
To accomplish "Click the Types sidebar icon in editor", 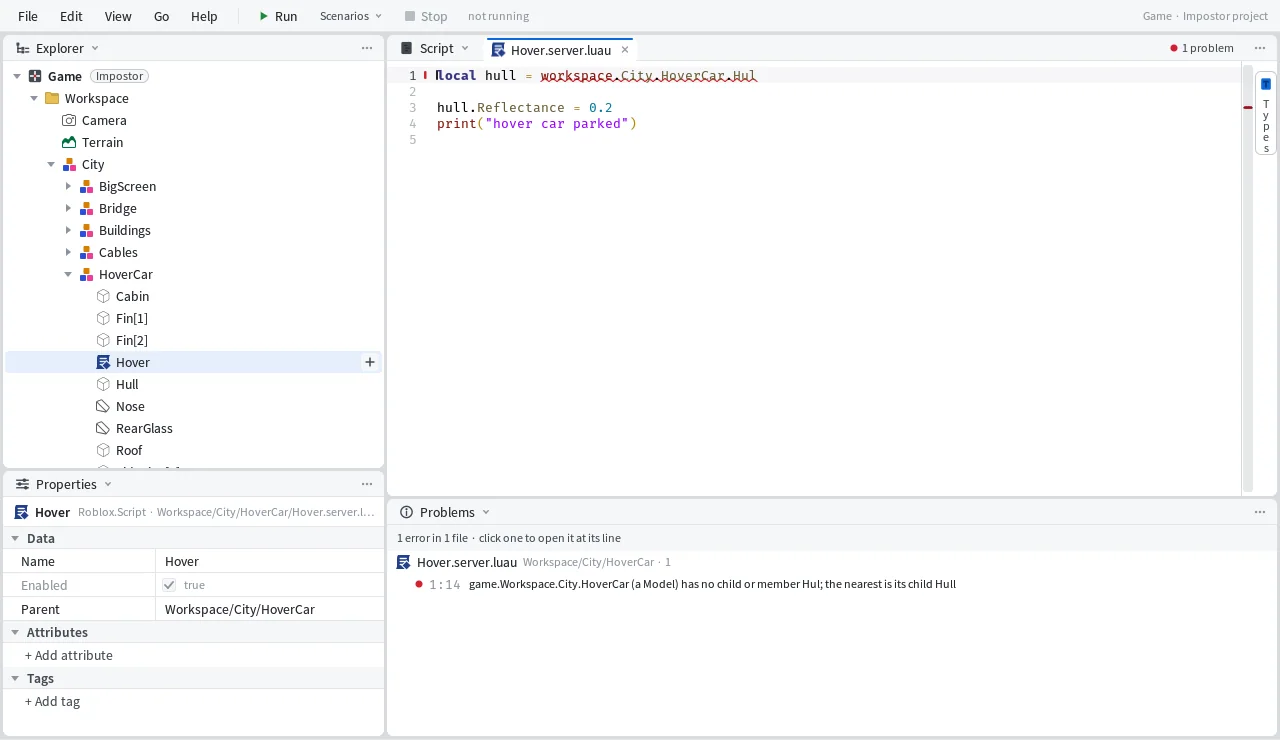I will [1266, 84].
